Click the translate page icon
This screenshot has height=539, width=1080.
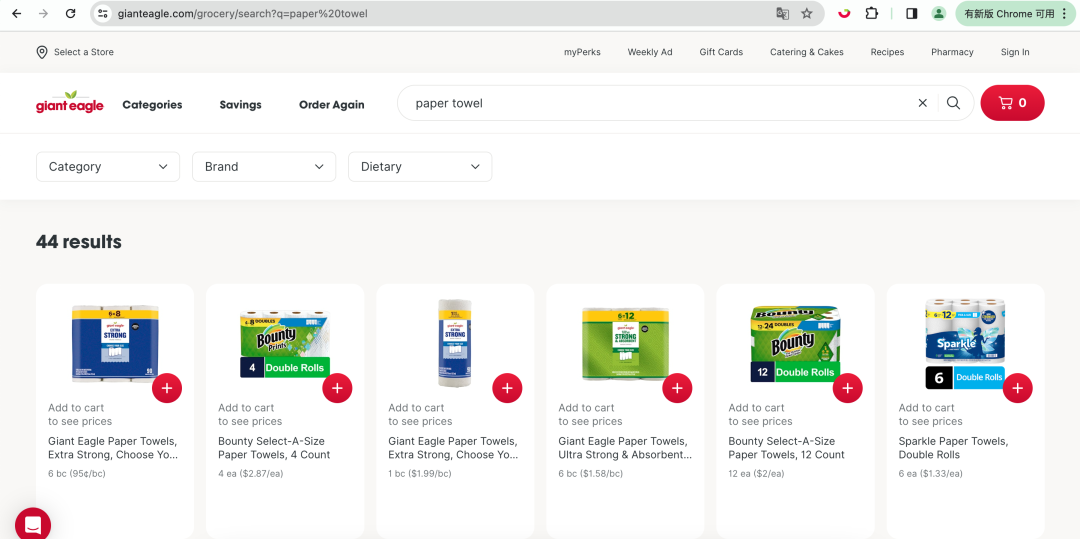(x=782, y=14)
